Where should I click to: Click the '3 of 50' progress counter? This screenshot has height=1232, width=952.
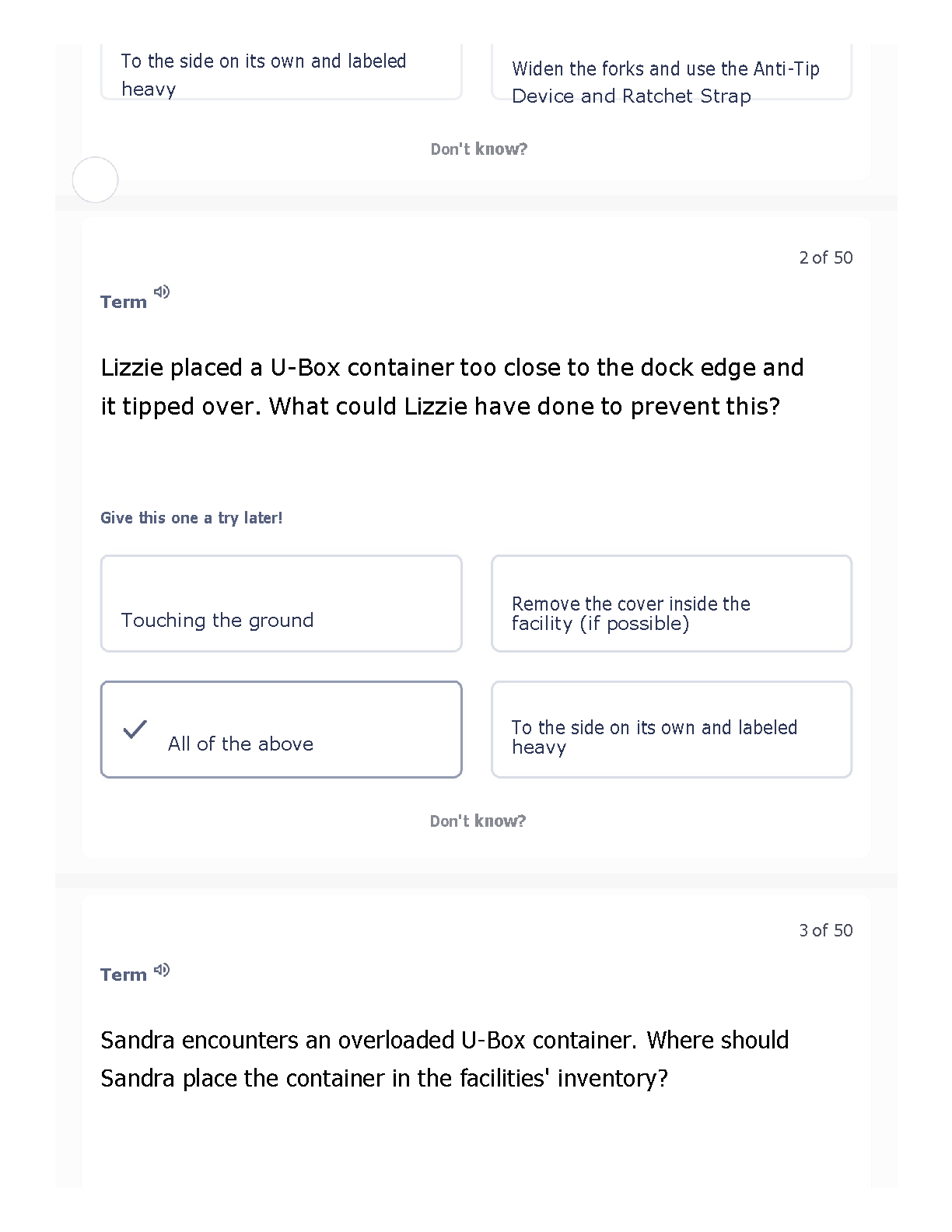pos(826,930)
